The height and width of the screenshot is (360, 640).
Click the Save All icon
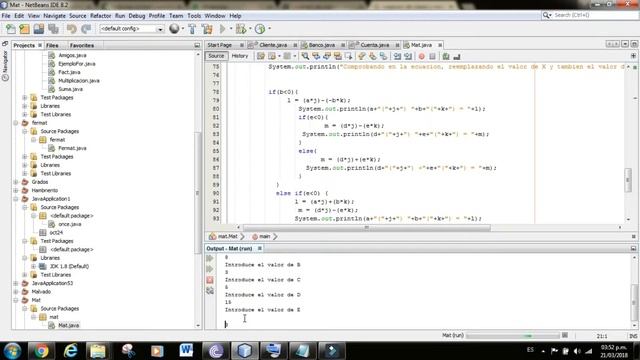(53, 29)
